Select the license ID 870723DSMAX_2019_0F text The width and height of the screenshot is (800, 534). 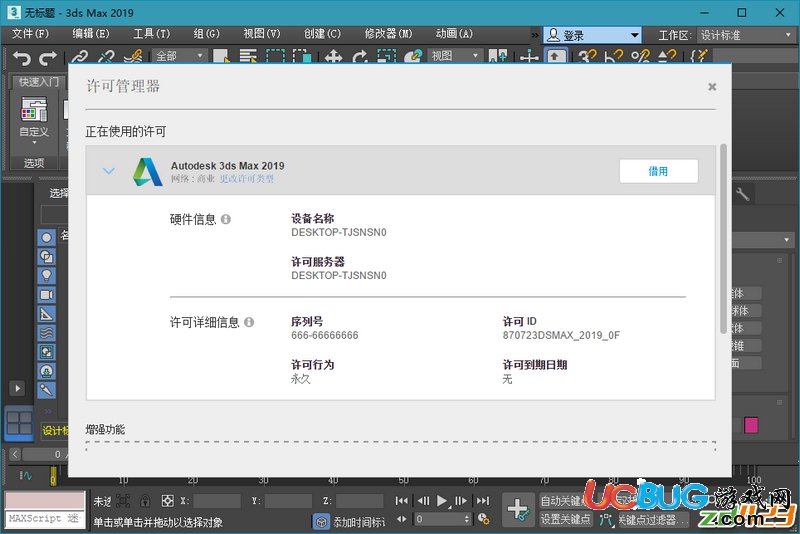click(561, 336)
